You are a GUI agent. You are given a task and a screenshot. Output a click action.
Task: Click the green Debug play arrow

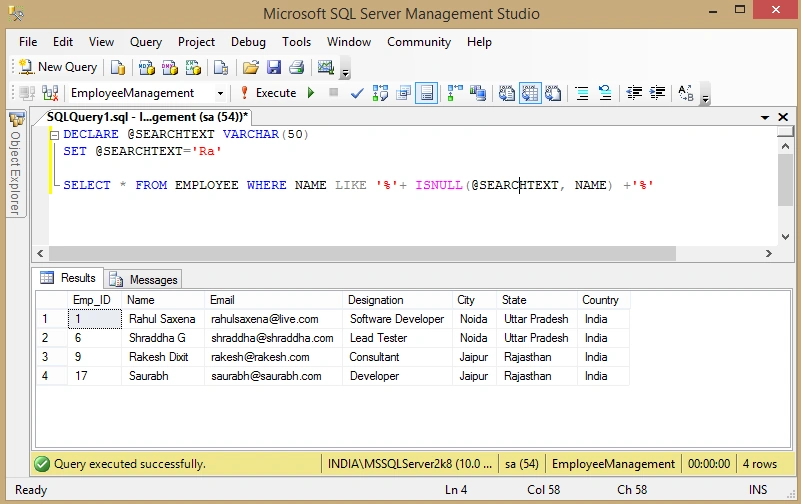pyautogui.click(x=311, y=93)
